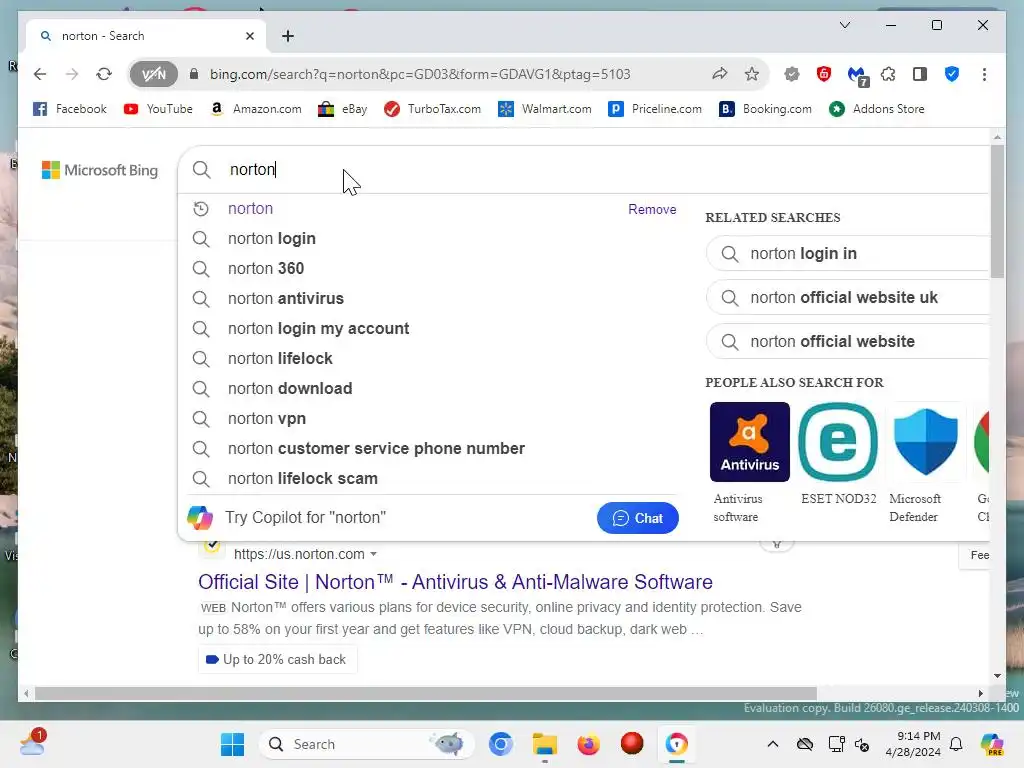Toggle the VPN badge in the address bar
Image resolution: width=1024 pixels, height=768 pixels.
(x=153, y=74)
